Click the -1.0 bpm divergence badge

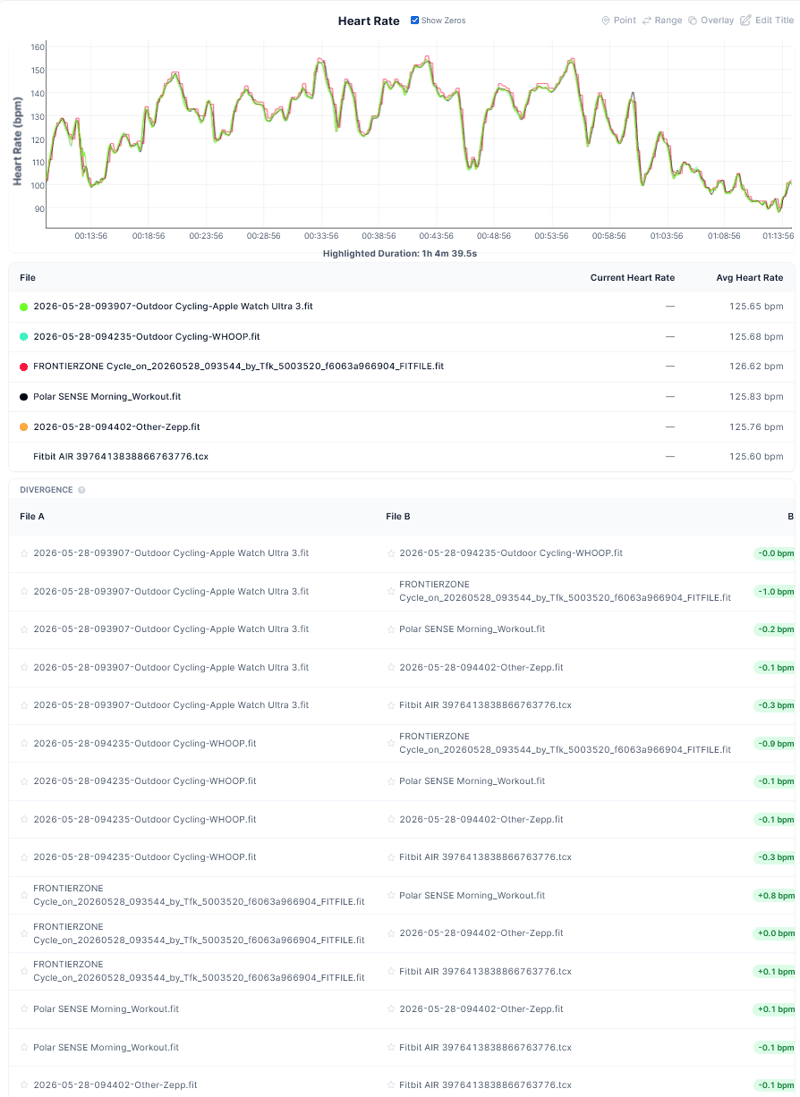click(775, 592)
